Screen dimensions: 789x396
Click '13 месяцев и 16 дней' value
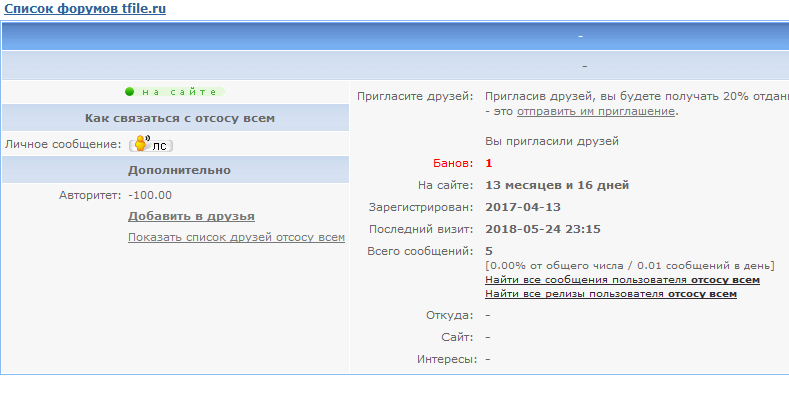[557, 185]
